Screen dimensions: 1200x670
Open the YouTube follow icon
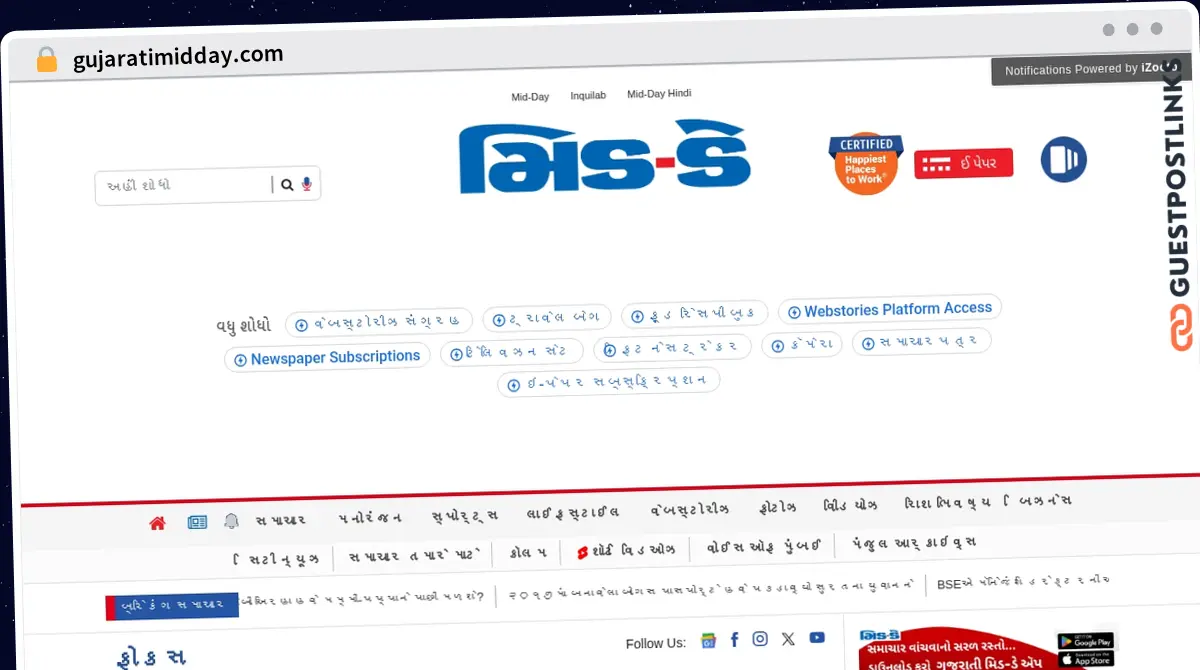point(817,638)
